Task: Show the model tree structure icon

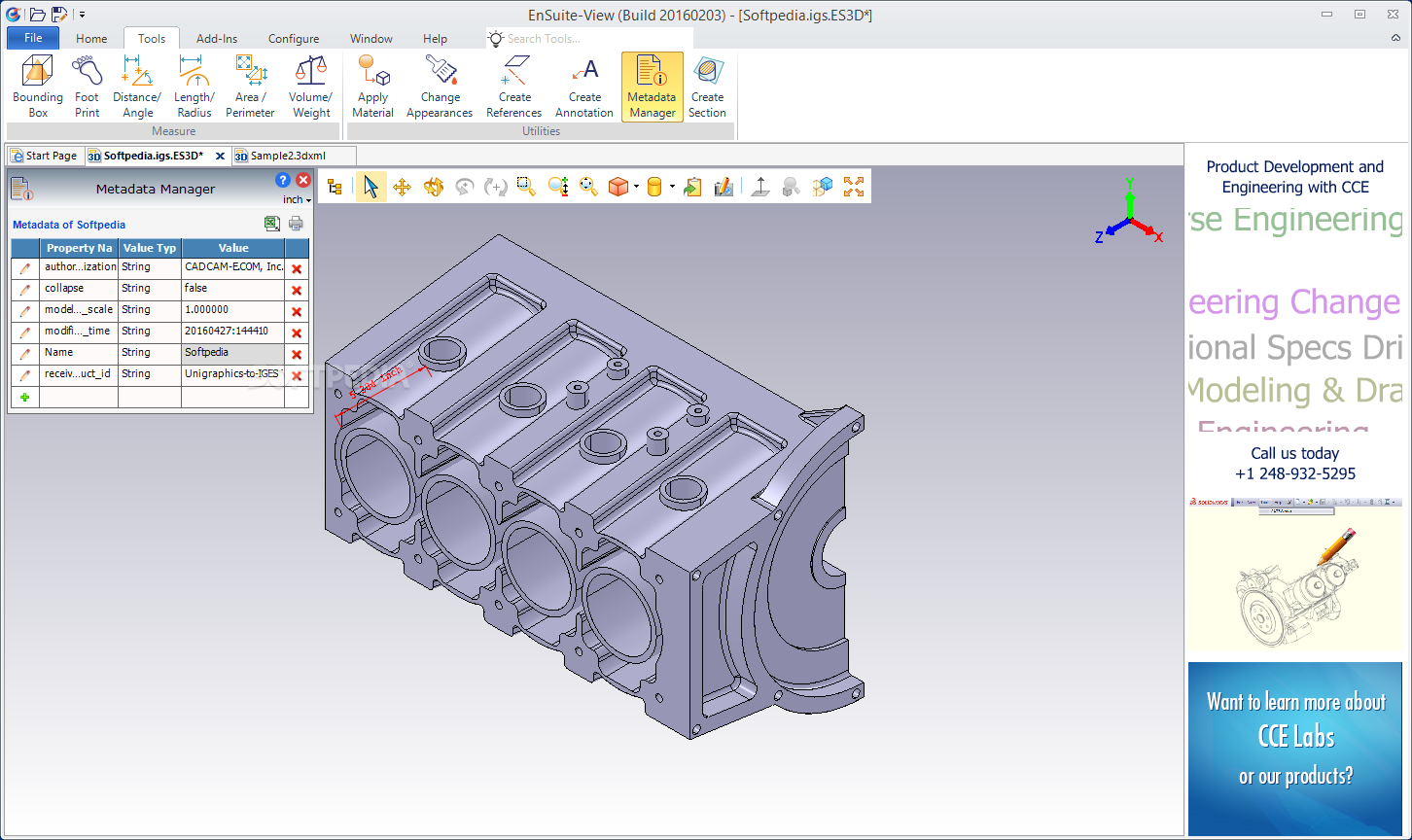Action: pos(335,187)
